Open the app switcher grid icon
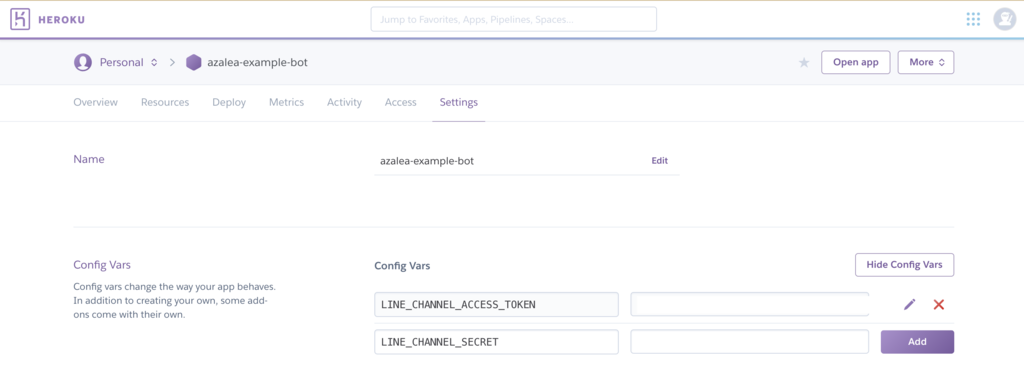1024x383 pixels. (973, 19)
